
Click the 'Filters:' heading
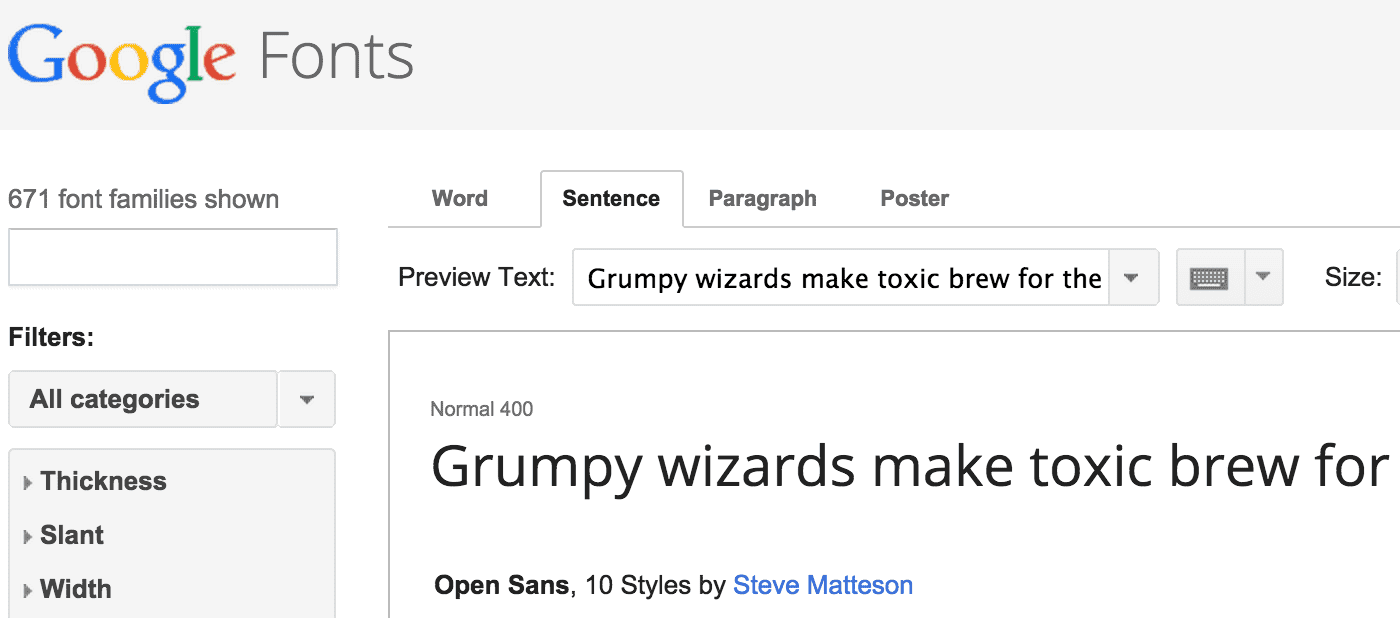click(x=51, y=337)
